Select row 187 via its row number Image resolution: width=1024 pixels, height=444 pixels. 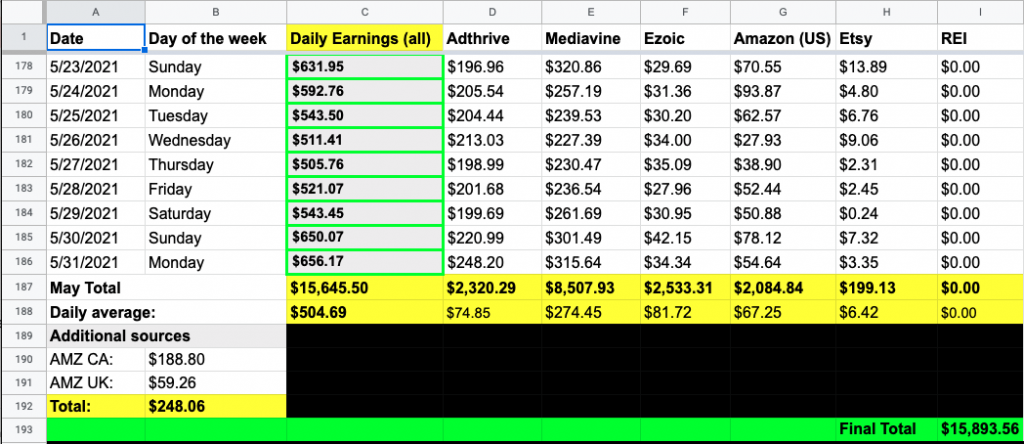point(23,286)
